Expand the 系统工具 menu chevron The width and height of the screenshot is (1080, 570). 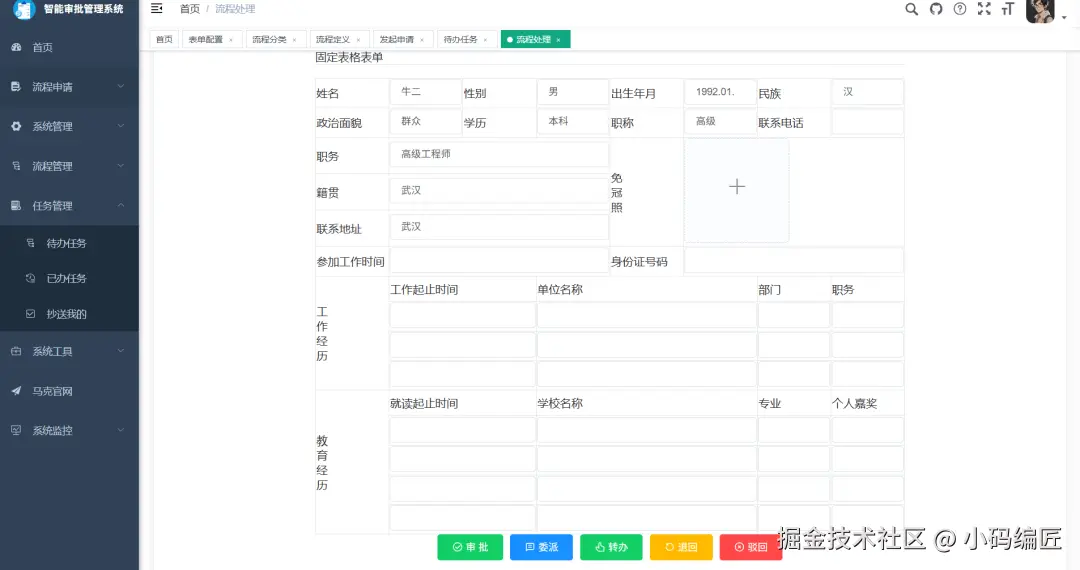click(x=121, y=350)
